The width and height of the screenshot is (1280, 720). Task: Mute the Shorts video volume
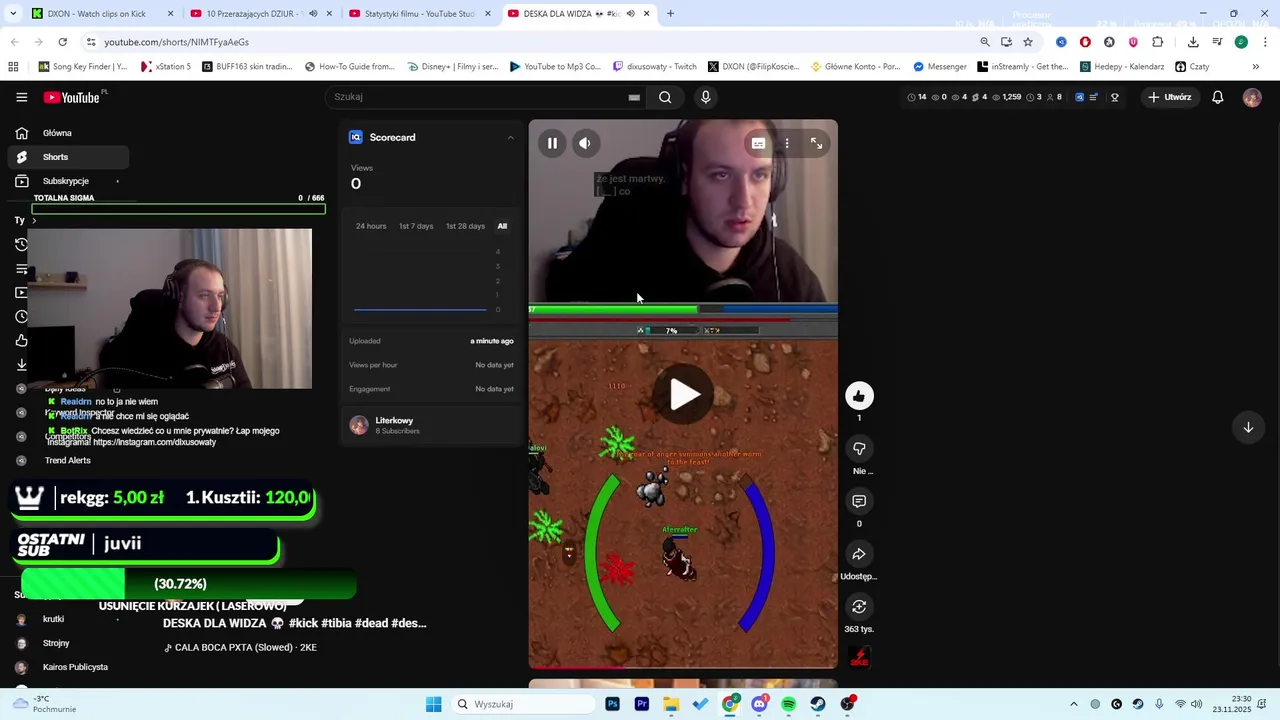tap(585, 143)
